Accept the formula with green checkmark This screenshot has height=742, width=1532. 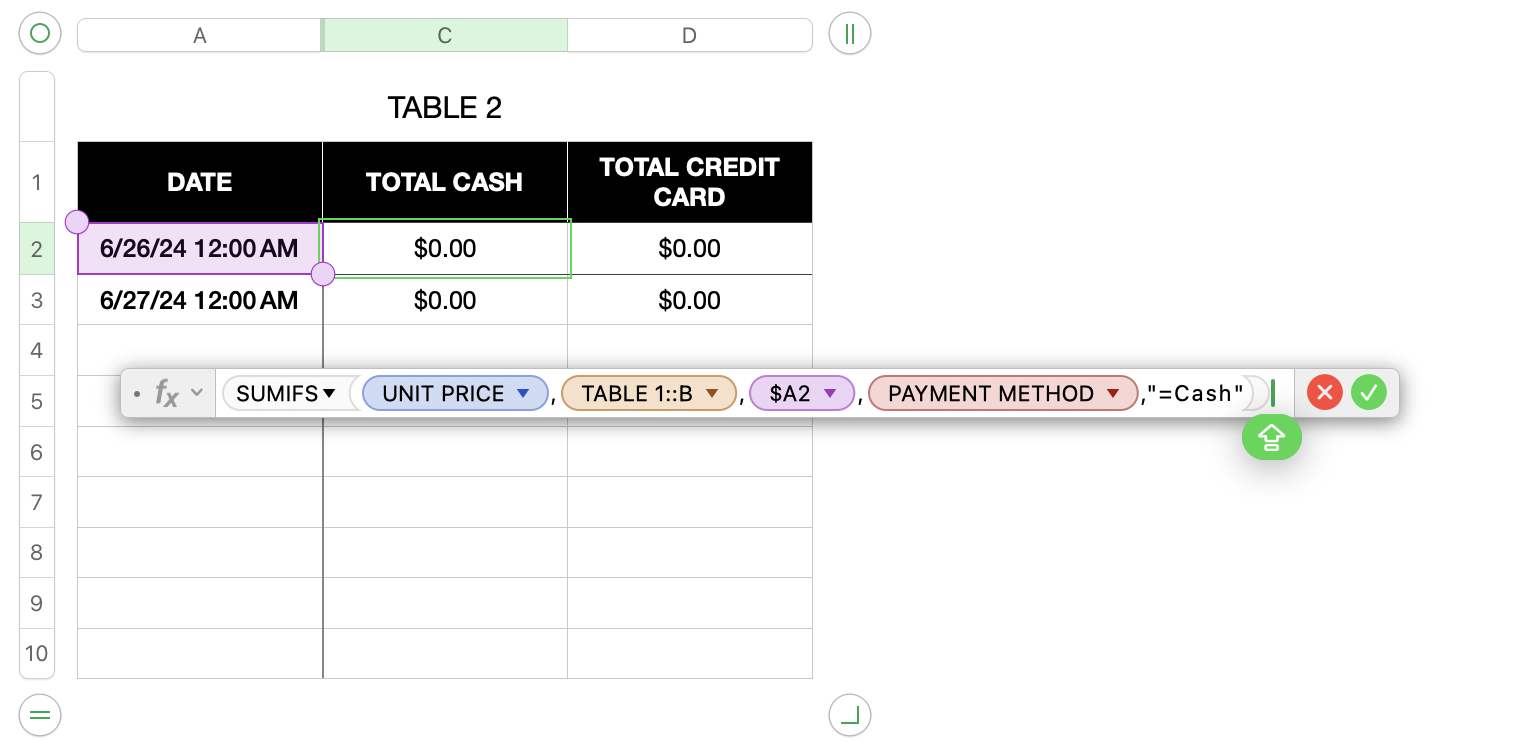coord(1369,393)
